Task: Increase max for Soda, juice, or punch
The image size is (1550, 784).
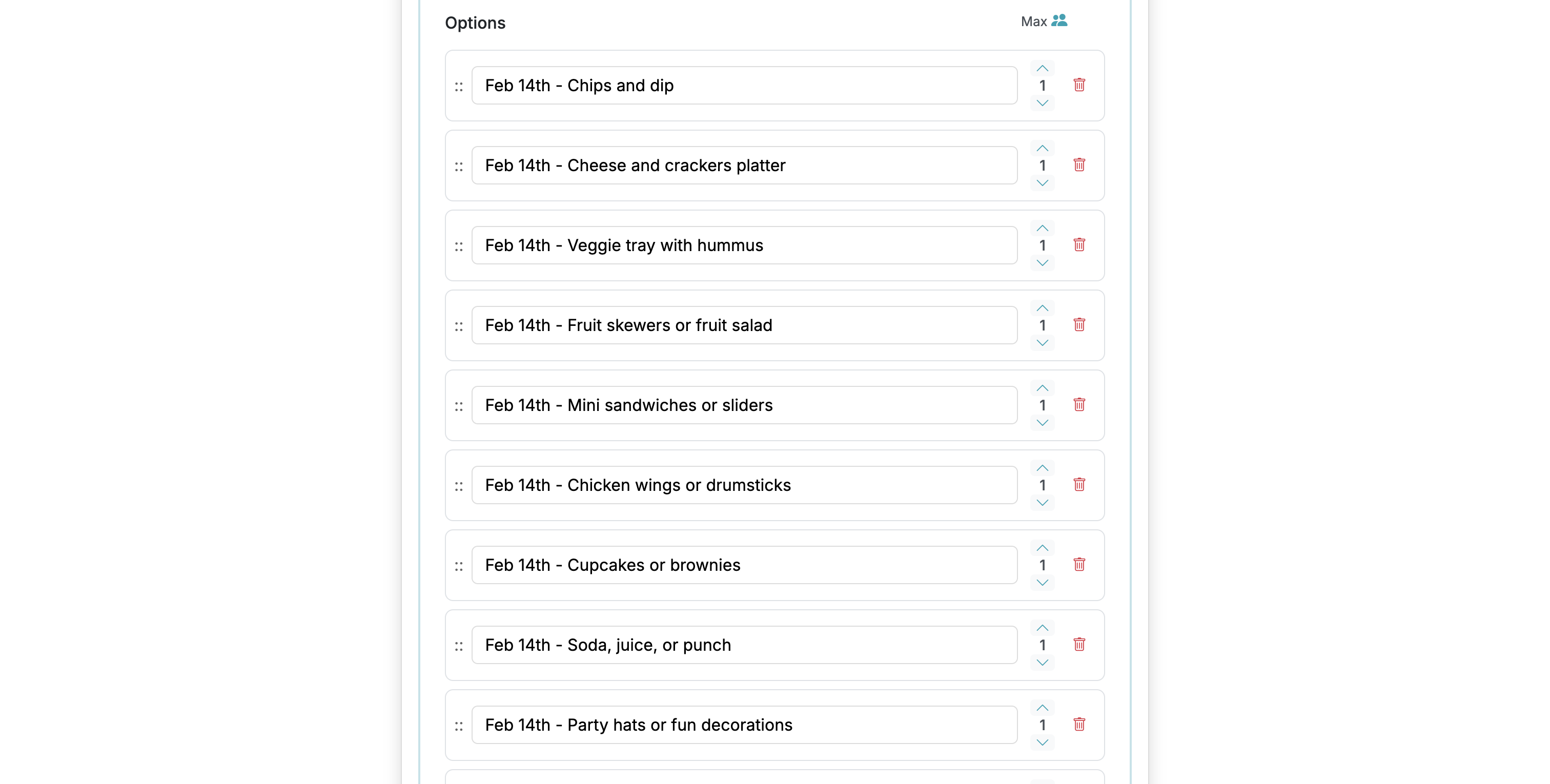Action: (x=1042, y=627)
